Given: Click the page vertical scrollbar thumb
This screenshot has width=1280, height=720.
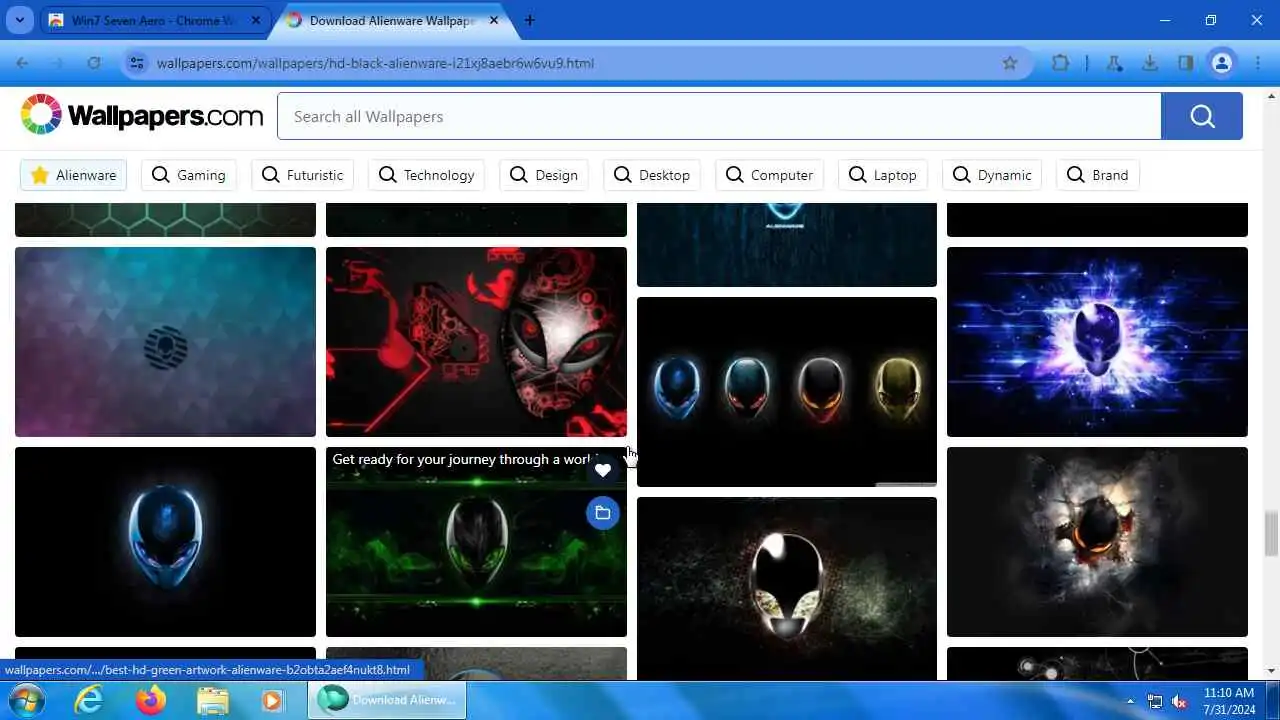Looking at the screenshot, I should point(1271,533).
